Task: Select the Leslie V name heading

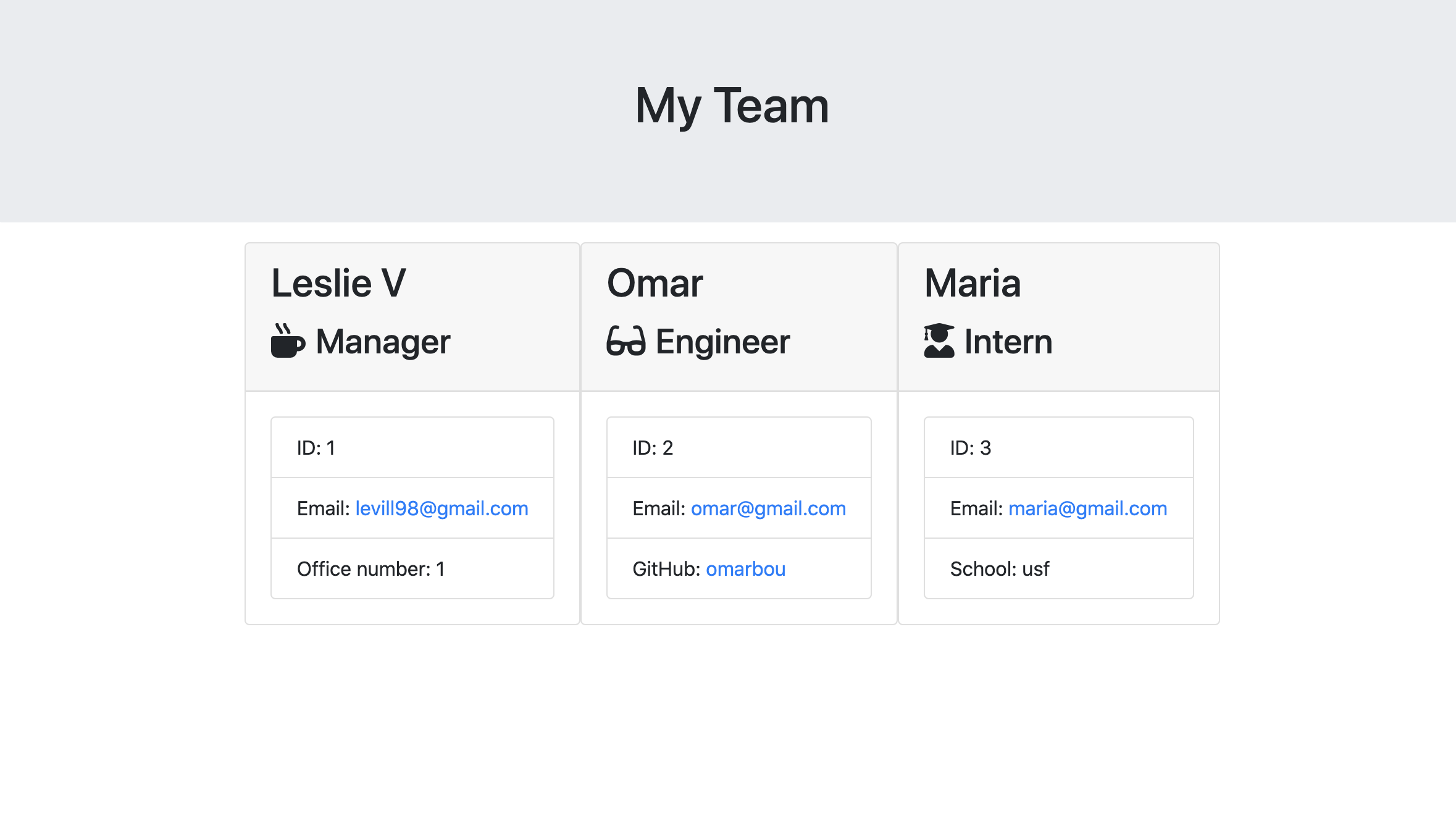Action: point(338,284)
